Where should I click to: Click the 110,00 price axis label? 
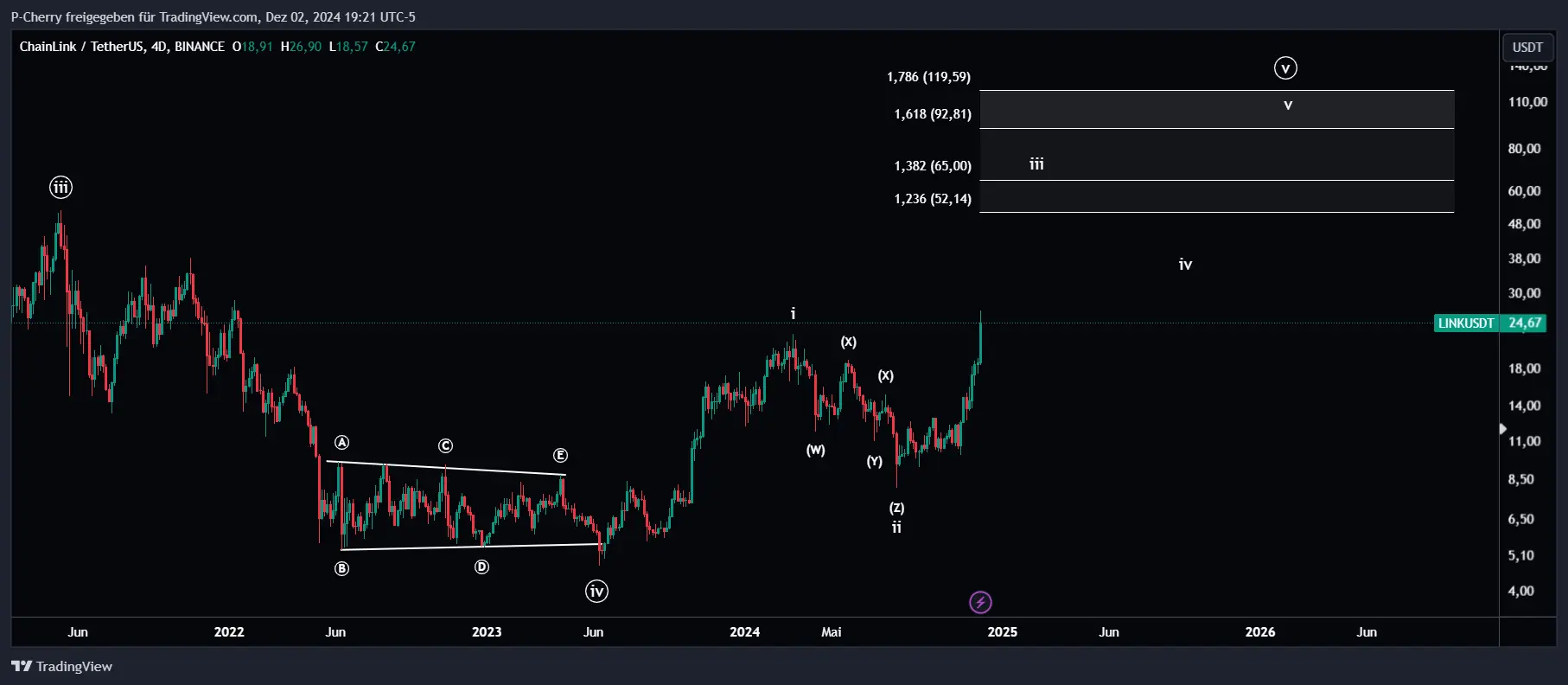(x=1527, y=102)
